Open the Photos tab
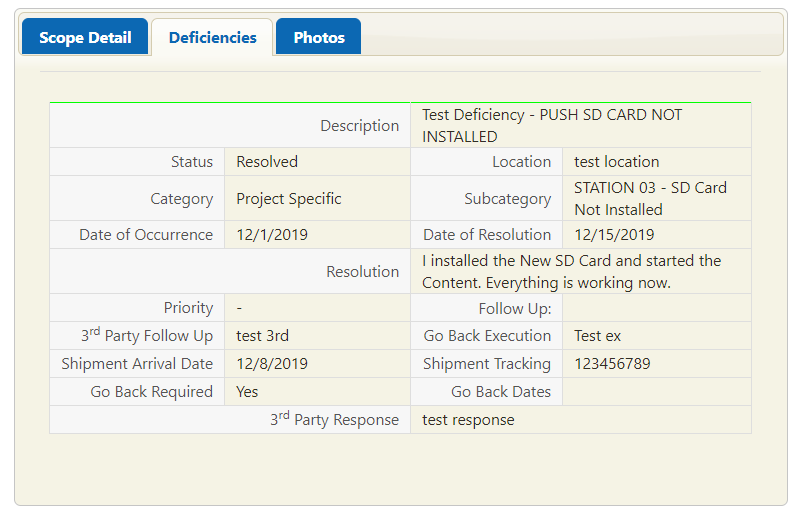The width and height of the screenshot is (802, 517). click(319, 37)
